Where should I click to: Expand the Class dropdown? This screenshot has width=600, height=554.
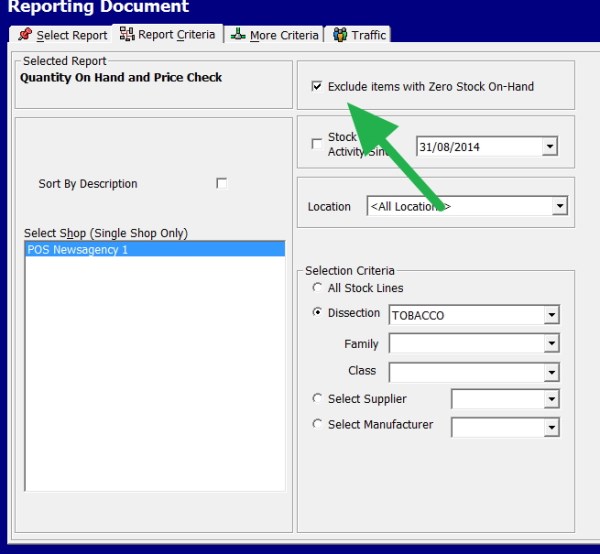[x=551, y=372]
